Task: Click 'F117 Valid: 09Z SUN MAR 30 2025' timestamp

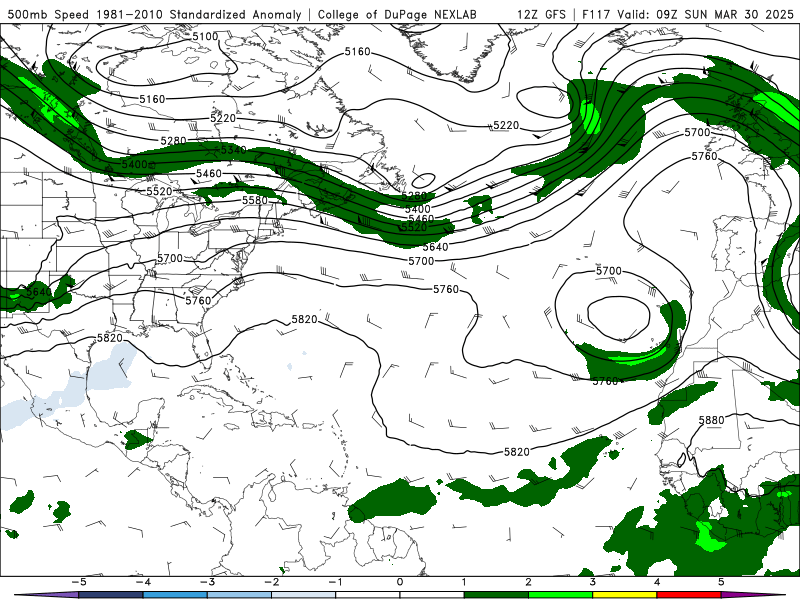Action: [x=688, y=14]
